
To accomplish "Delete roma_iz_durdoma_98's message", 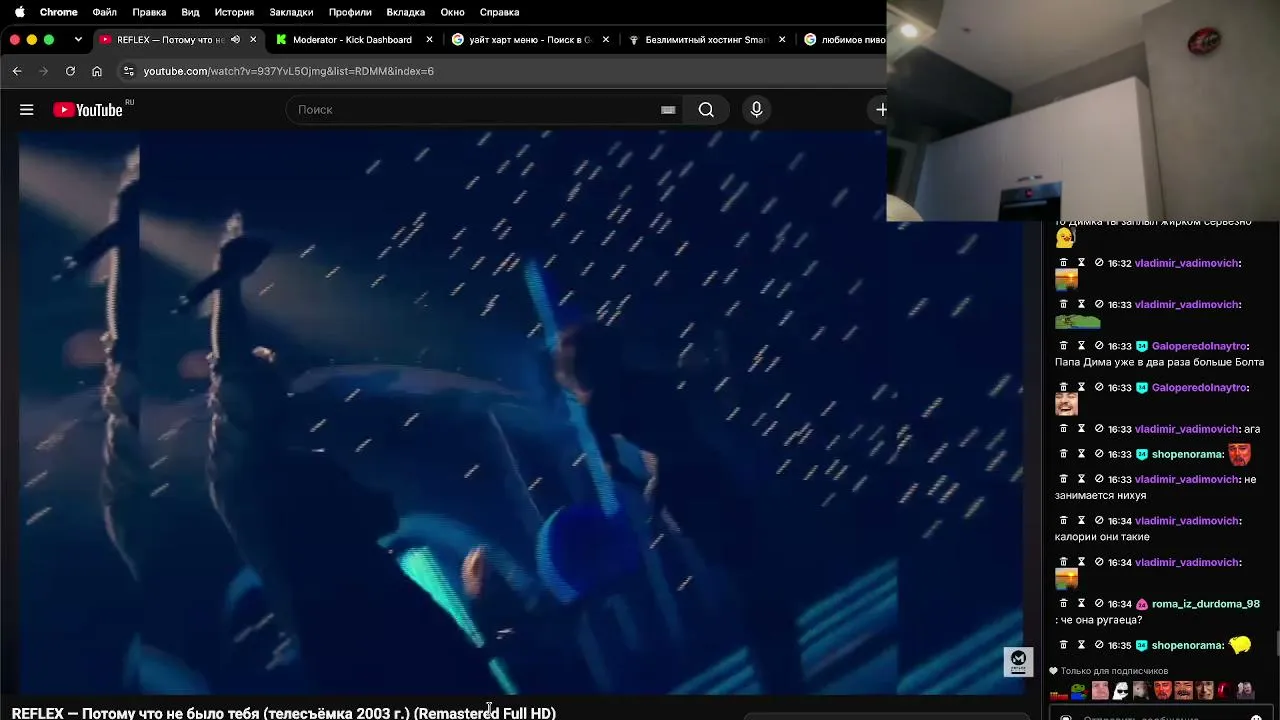I will (x=1063, y=604).
